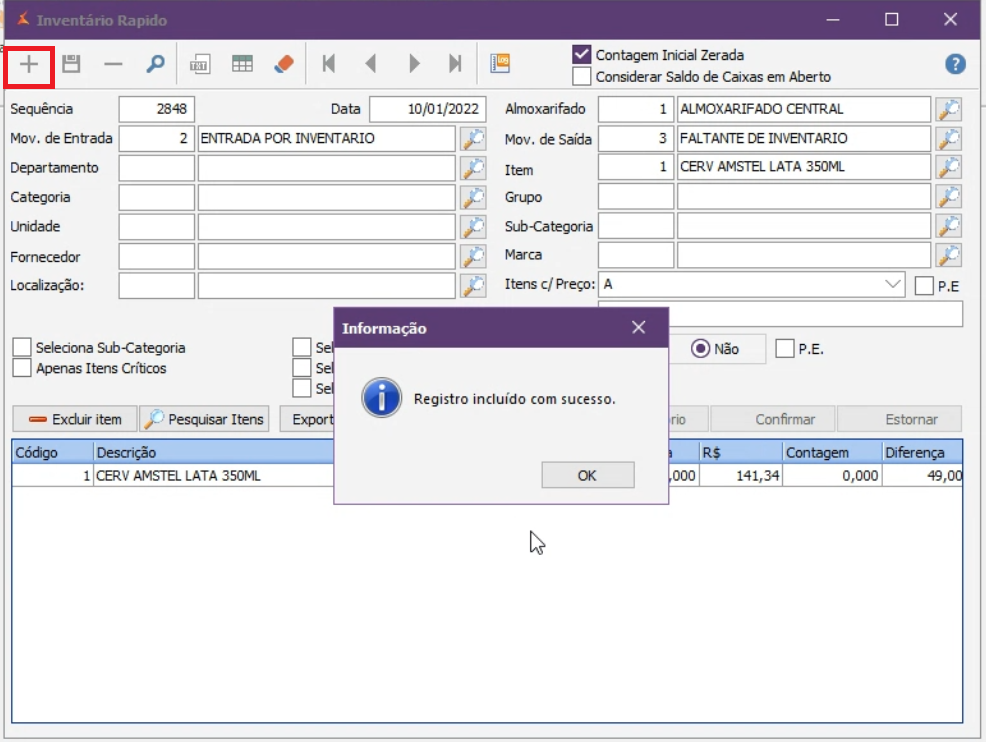Click the 141,34 value cell
Screen dimensions: 986x742
[x=741, y=475]
